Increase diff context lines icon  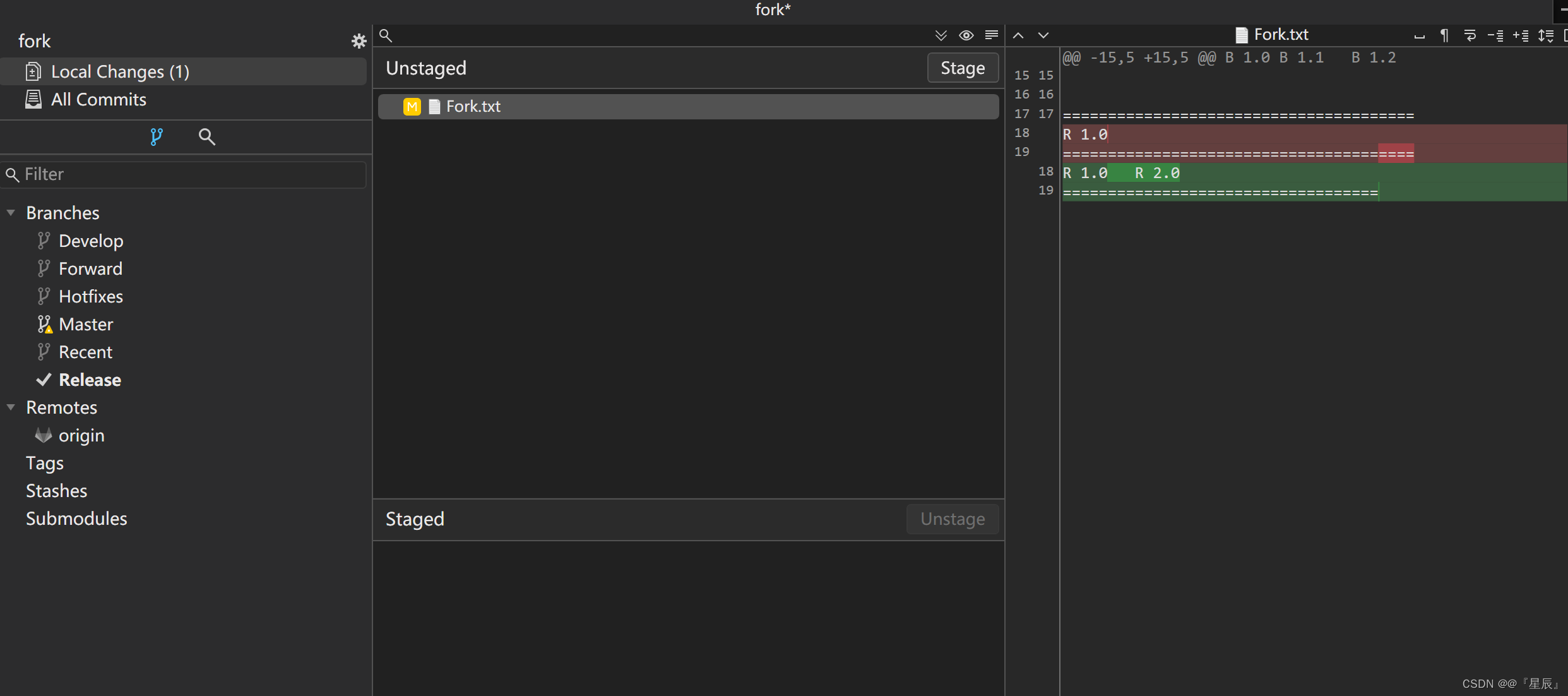pyautogui.click(x=1521, y=35)
